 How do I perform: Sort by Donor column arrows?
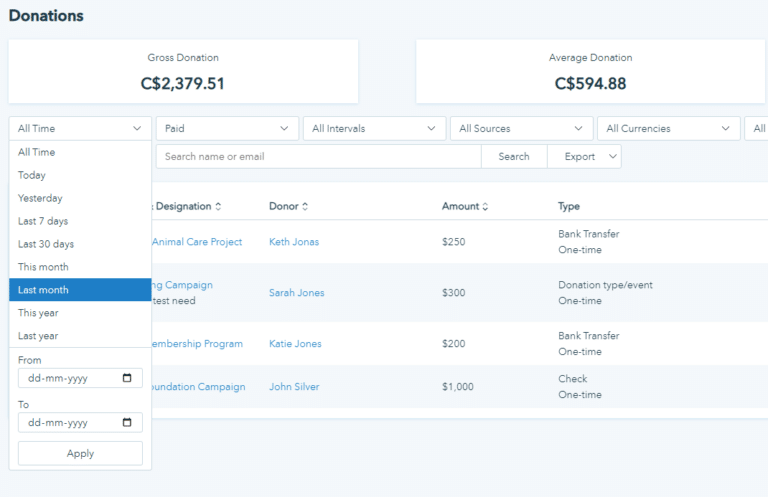pos(305,207)
